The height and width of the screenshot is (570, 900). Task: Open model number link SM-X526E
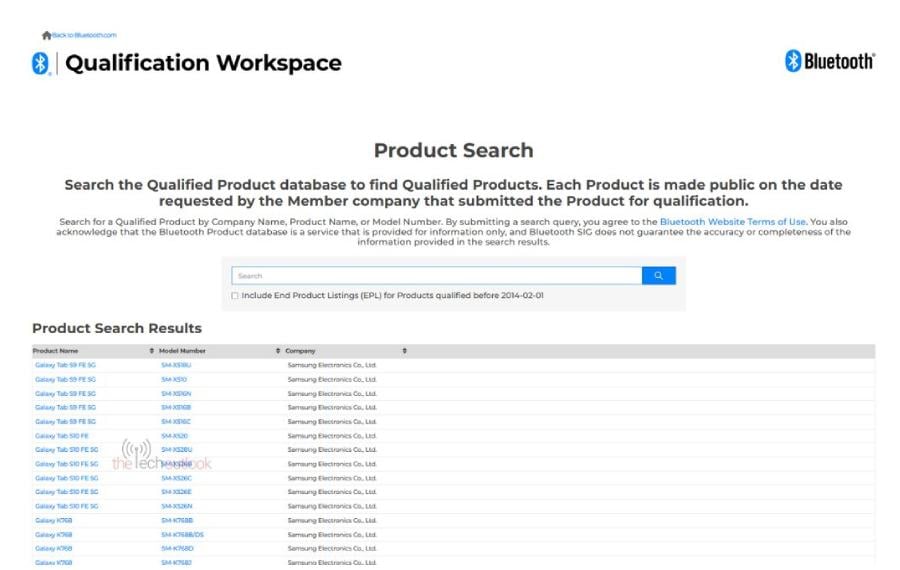tap(176, 492)
